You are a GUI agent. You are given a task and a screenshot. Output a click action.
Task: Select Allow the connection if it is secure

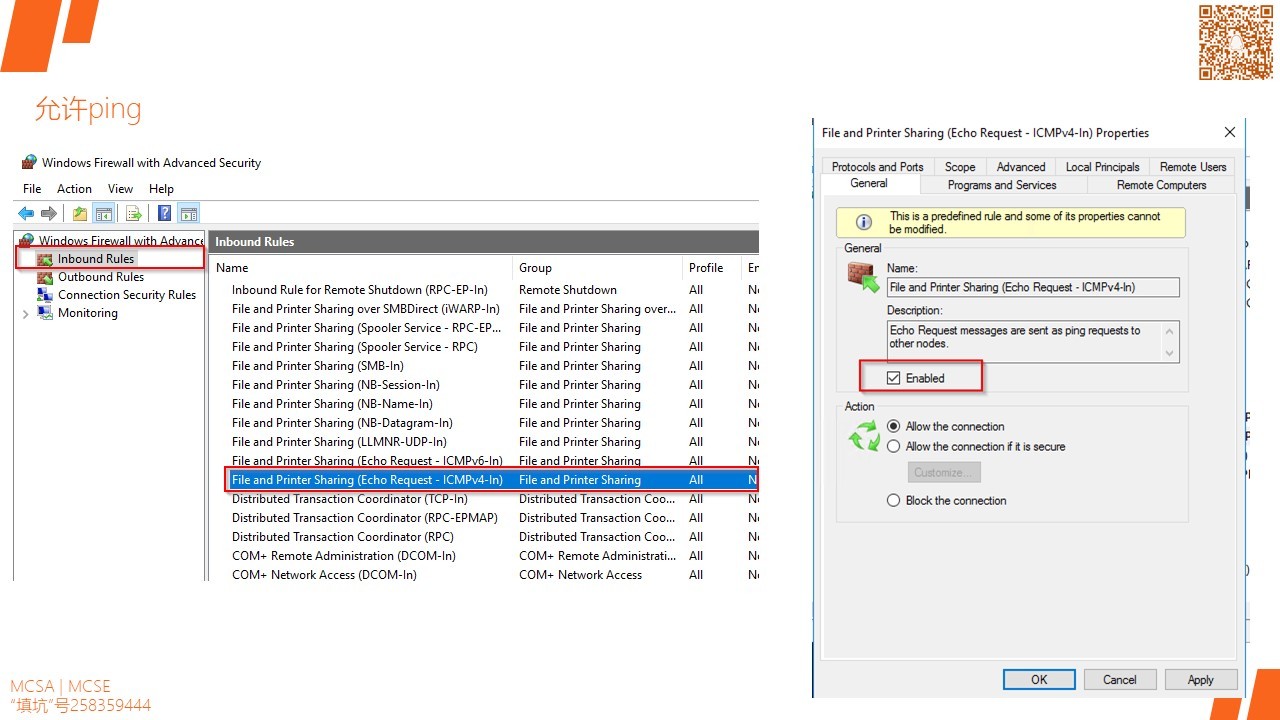(x=894, y=446)
